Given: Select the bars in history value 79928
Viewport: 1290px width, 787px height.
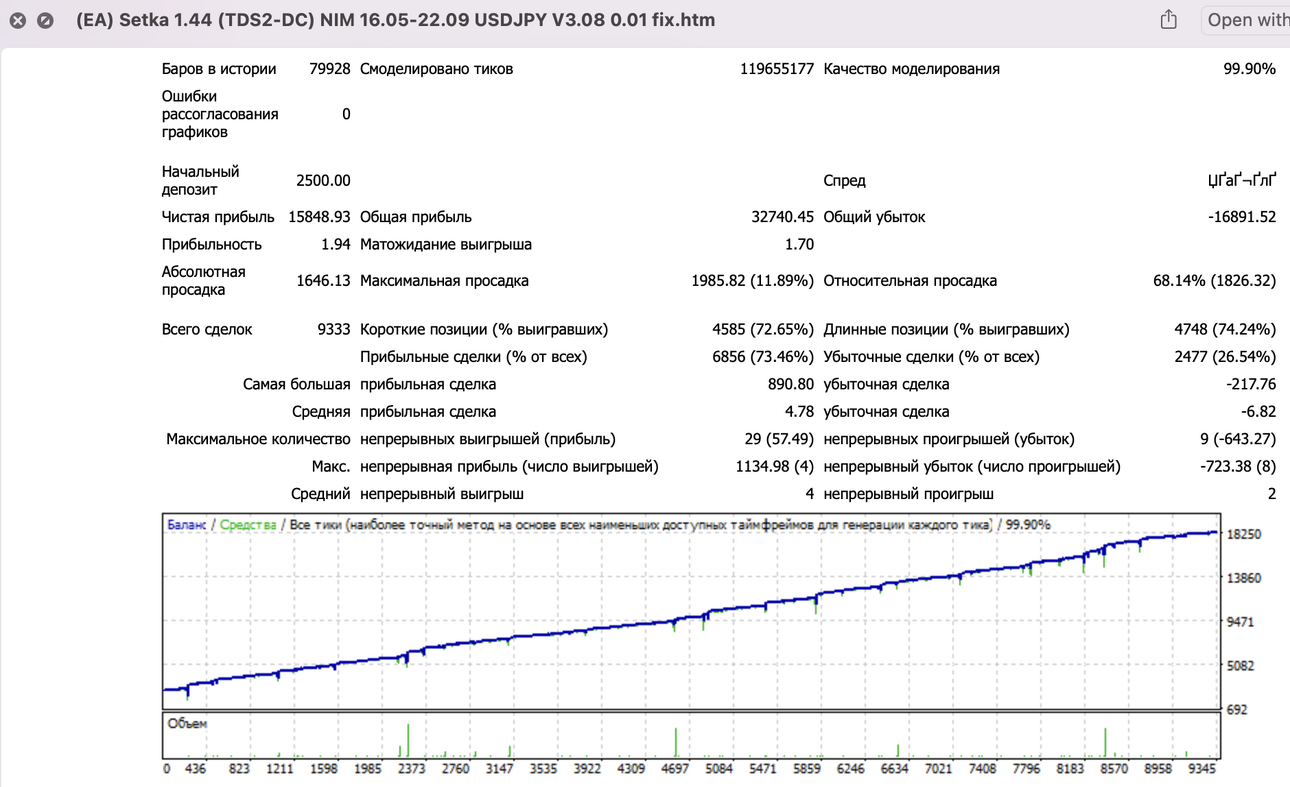Looking at the screenshot, I should [x=330, y=69].
